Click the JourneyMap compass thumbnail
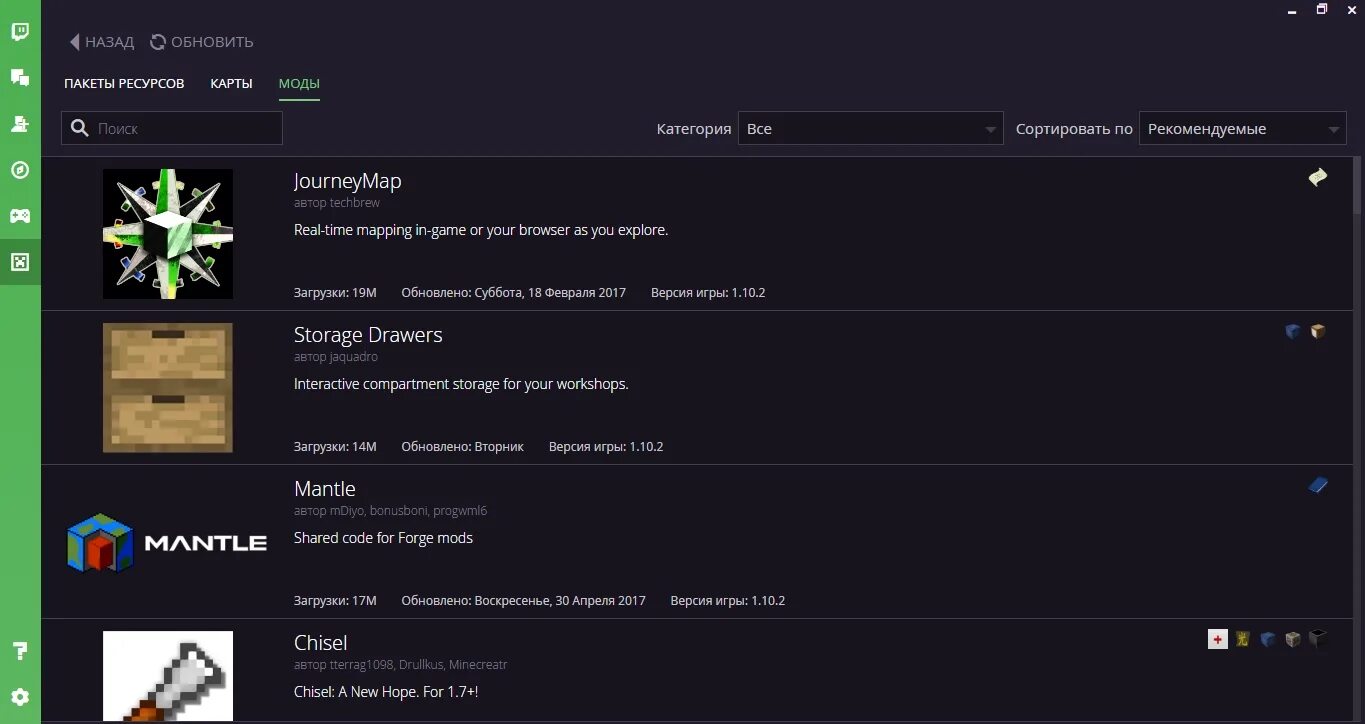Viewport: 1365px width, 724px height. coord(168,234)
